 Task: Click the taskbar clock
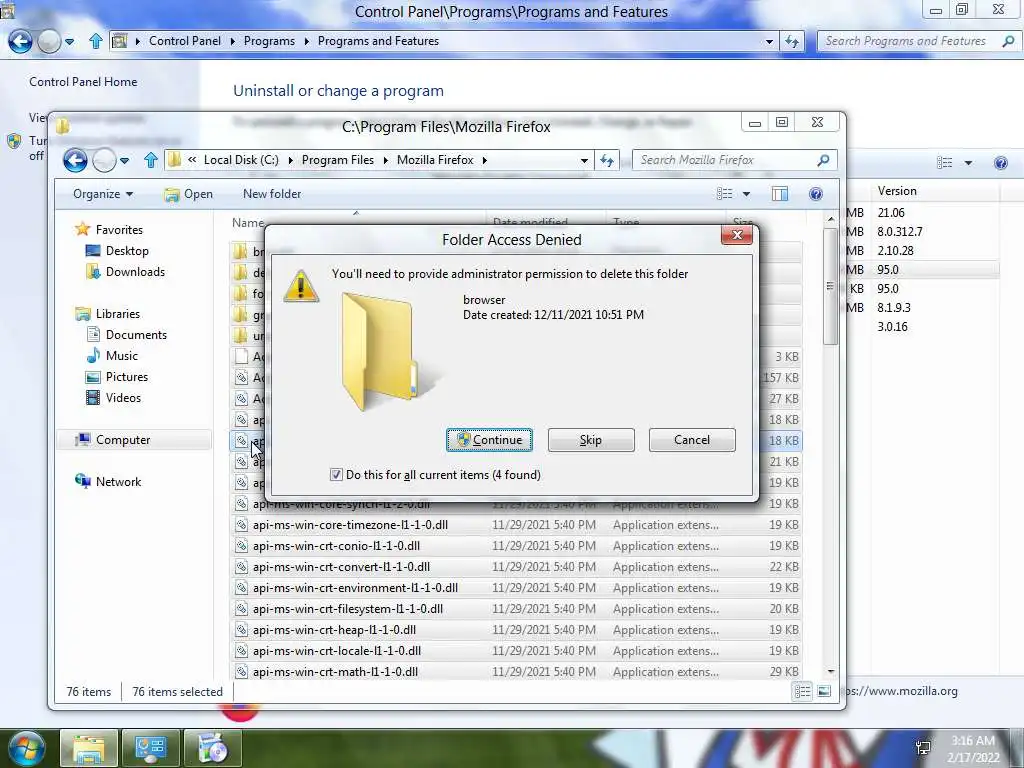point(973,749)
